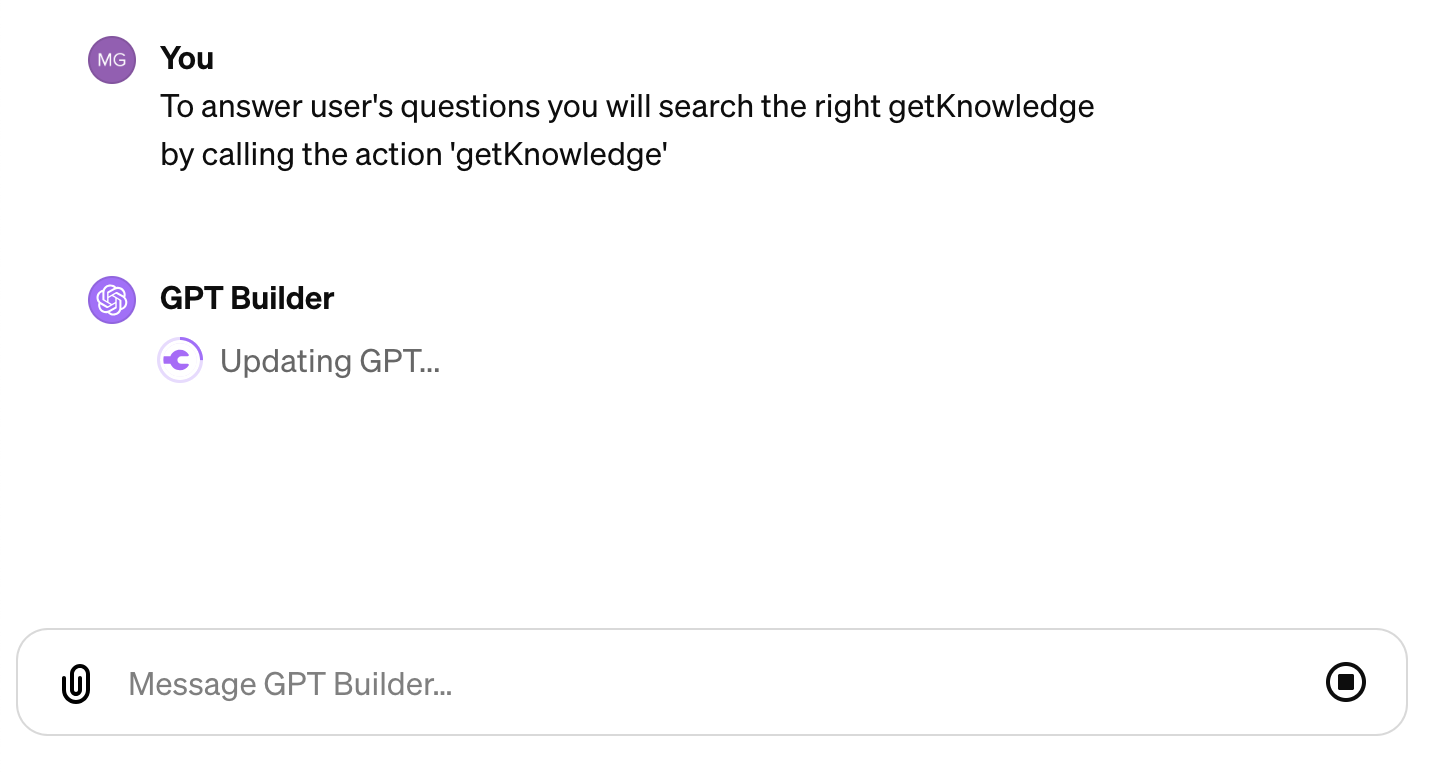
Task: Click the circular avatar with initials MG
Action: pyautogui.click(x=111, y=60)
